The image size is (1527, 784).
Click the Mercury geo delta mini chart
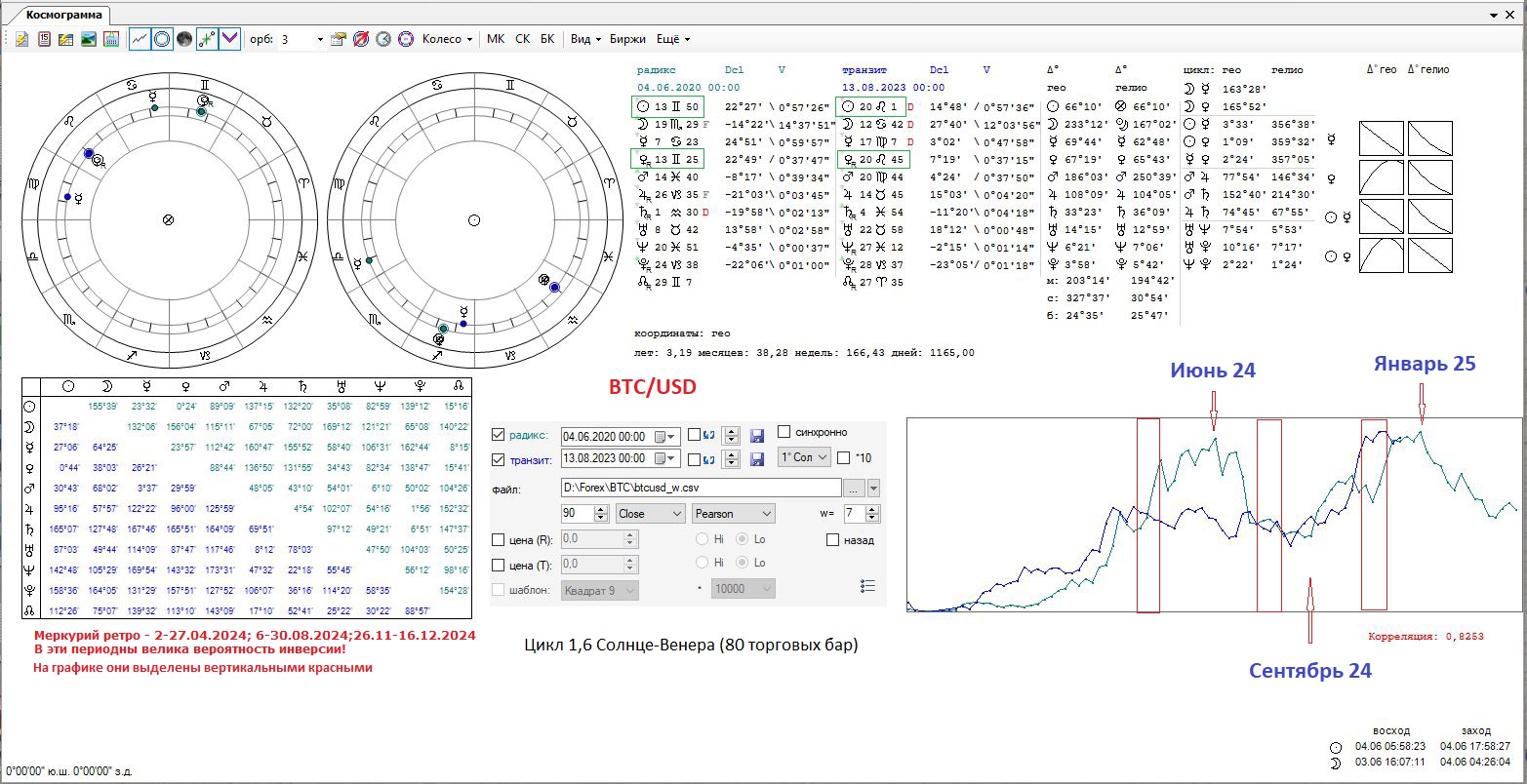tap(1381, 138)
